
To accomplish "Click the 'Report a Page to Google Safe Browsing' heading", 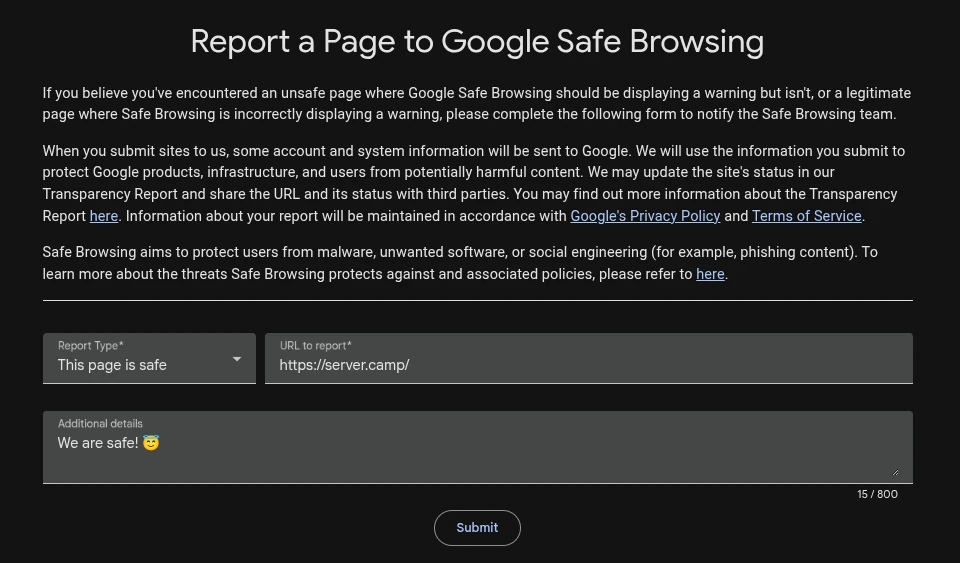I will (x=477, y=41).
